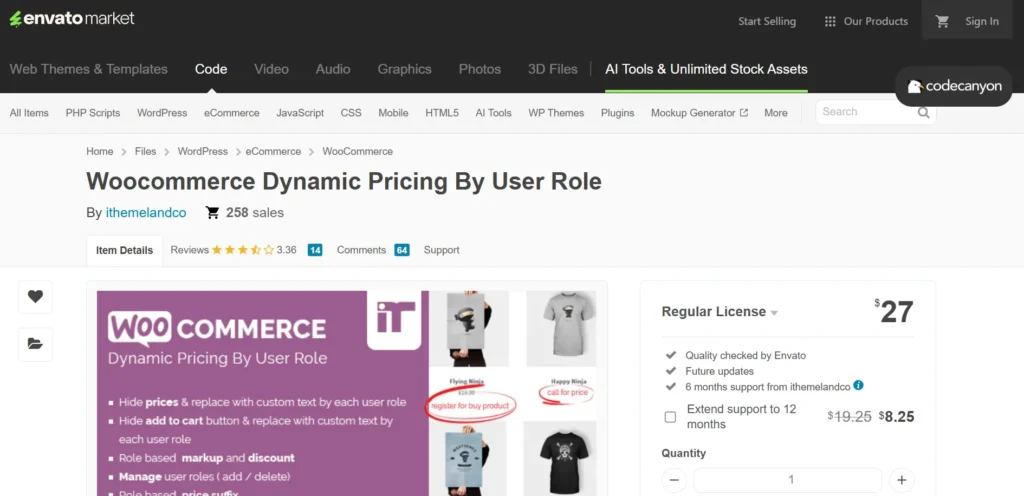Open Web Themes & Templates section
The width and height of the screenshot is (1024, 496).
89,69
